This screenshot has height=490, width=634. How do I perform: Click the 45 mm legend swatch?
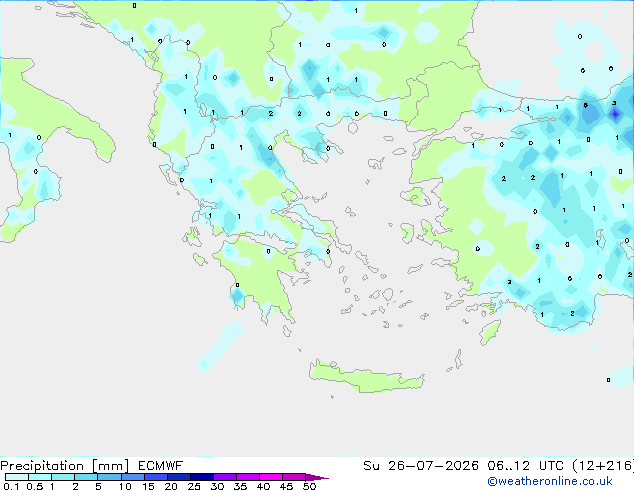(294, 477)
